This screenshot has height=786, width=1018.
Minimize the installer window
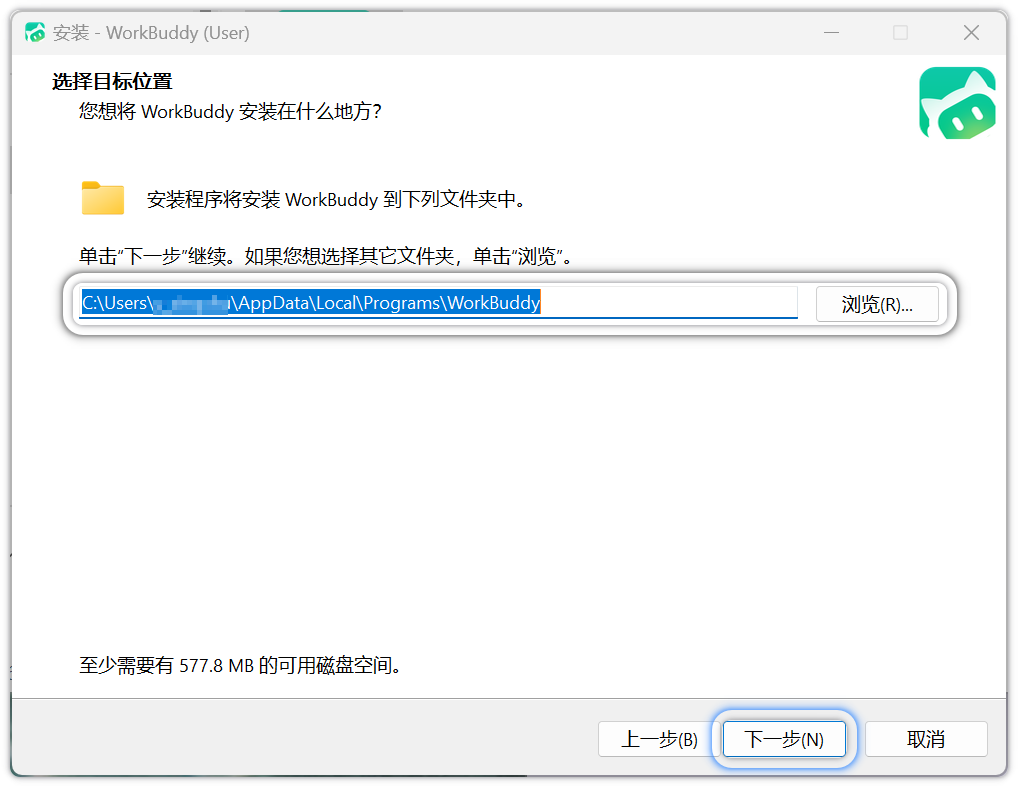pos(831,33)
